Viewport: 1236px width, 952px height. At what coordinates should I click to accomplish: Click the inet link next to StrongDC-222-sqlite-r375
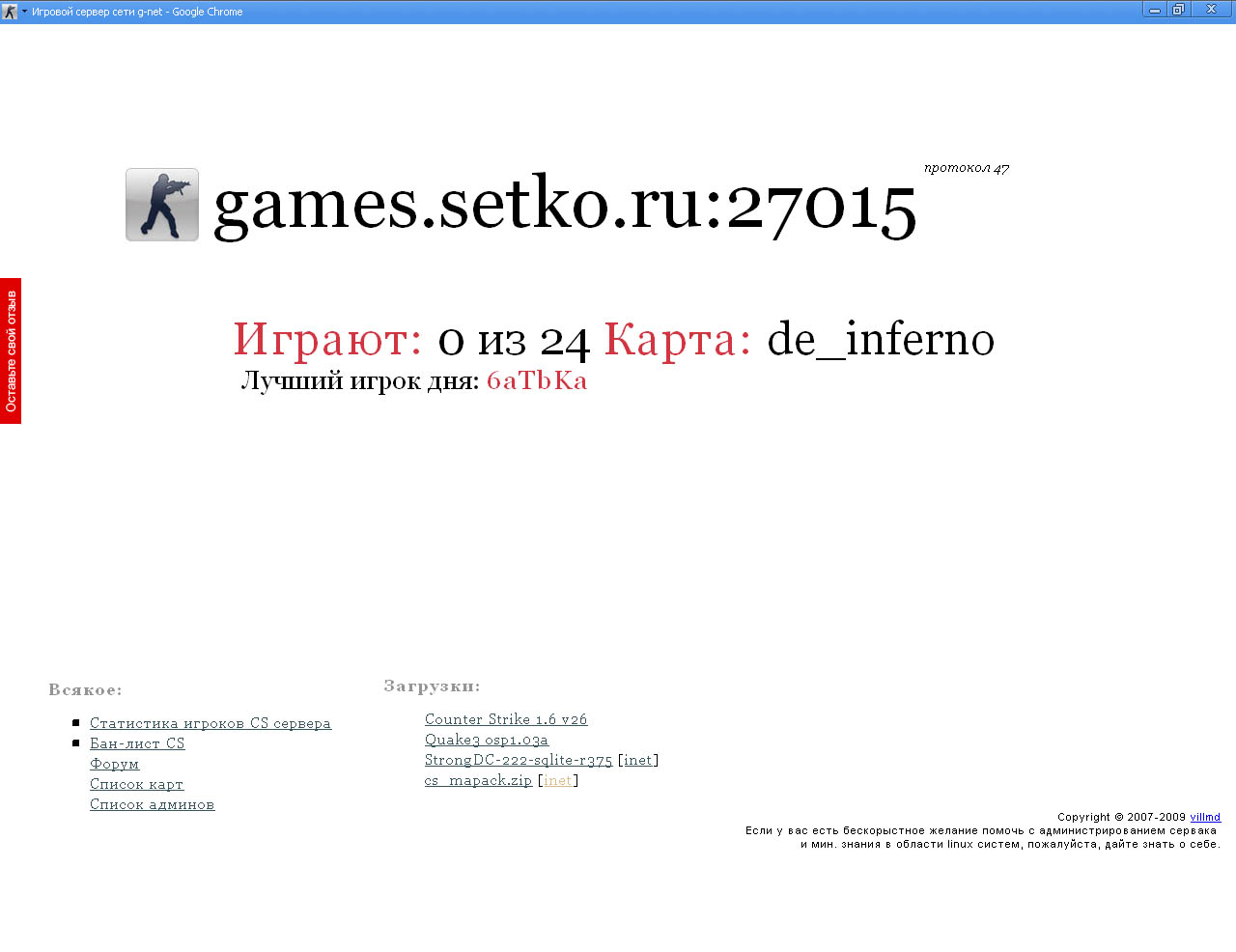pyautogui.click(x=637, y=759)
